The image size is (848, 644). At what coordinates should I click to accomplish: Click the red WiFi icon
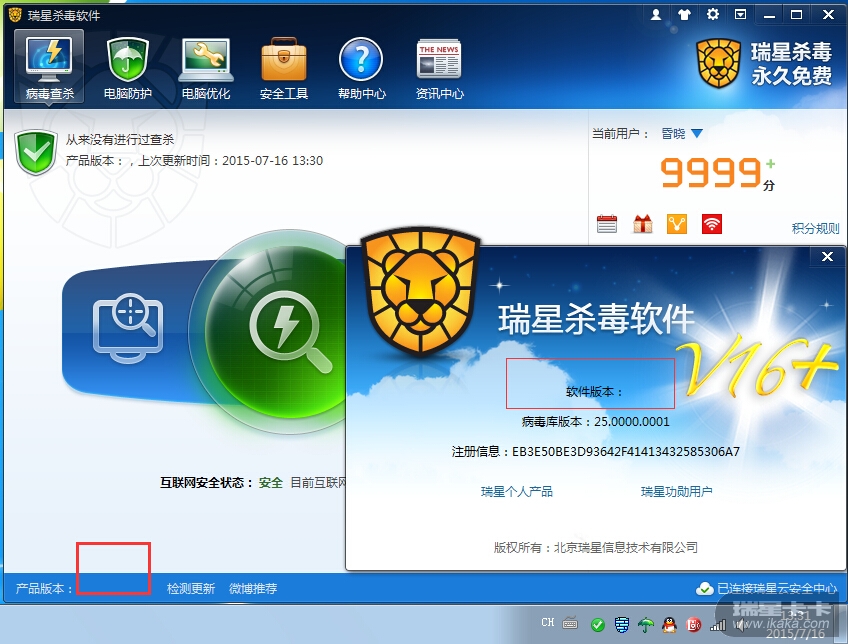[712, 224]
